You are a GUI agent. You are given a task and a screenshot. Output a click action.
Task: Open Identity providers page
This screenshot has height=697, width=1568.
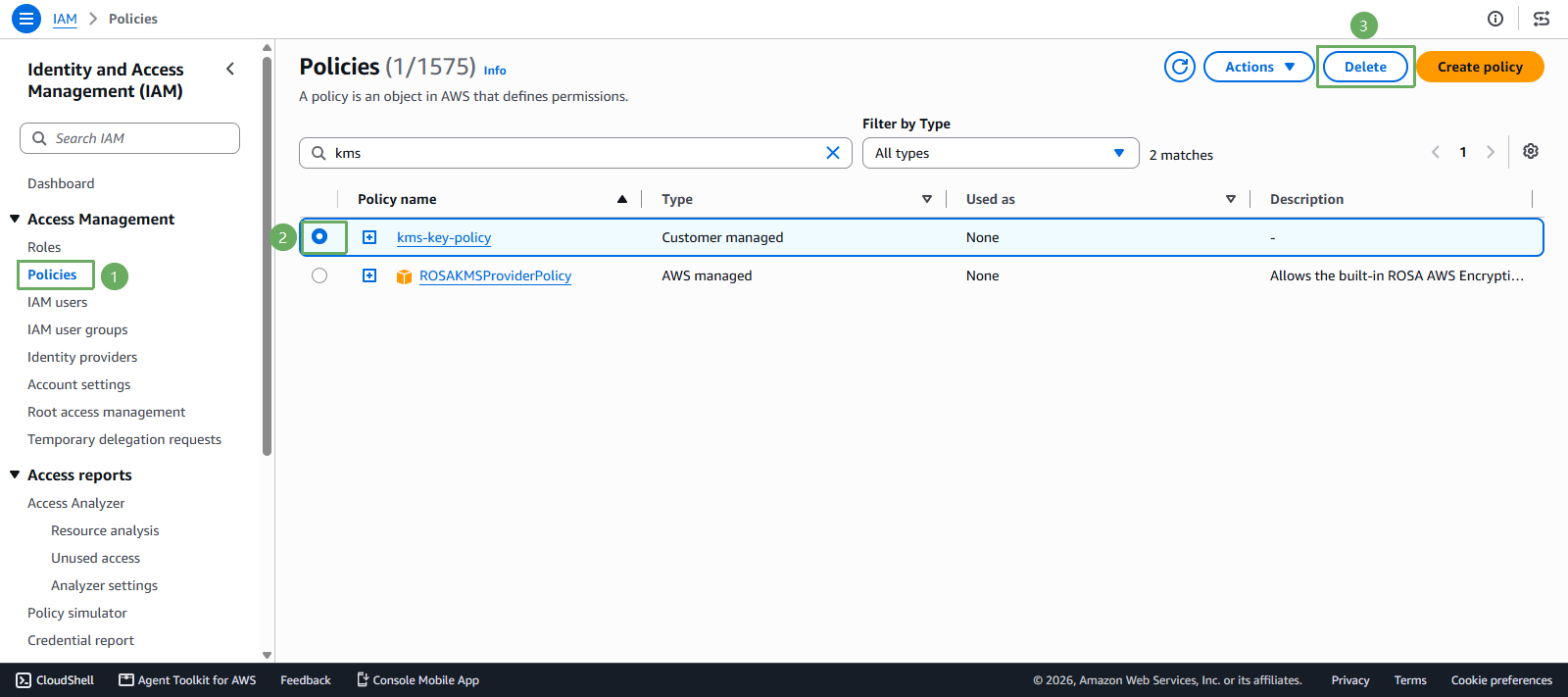click(x=82, y=357)
